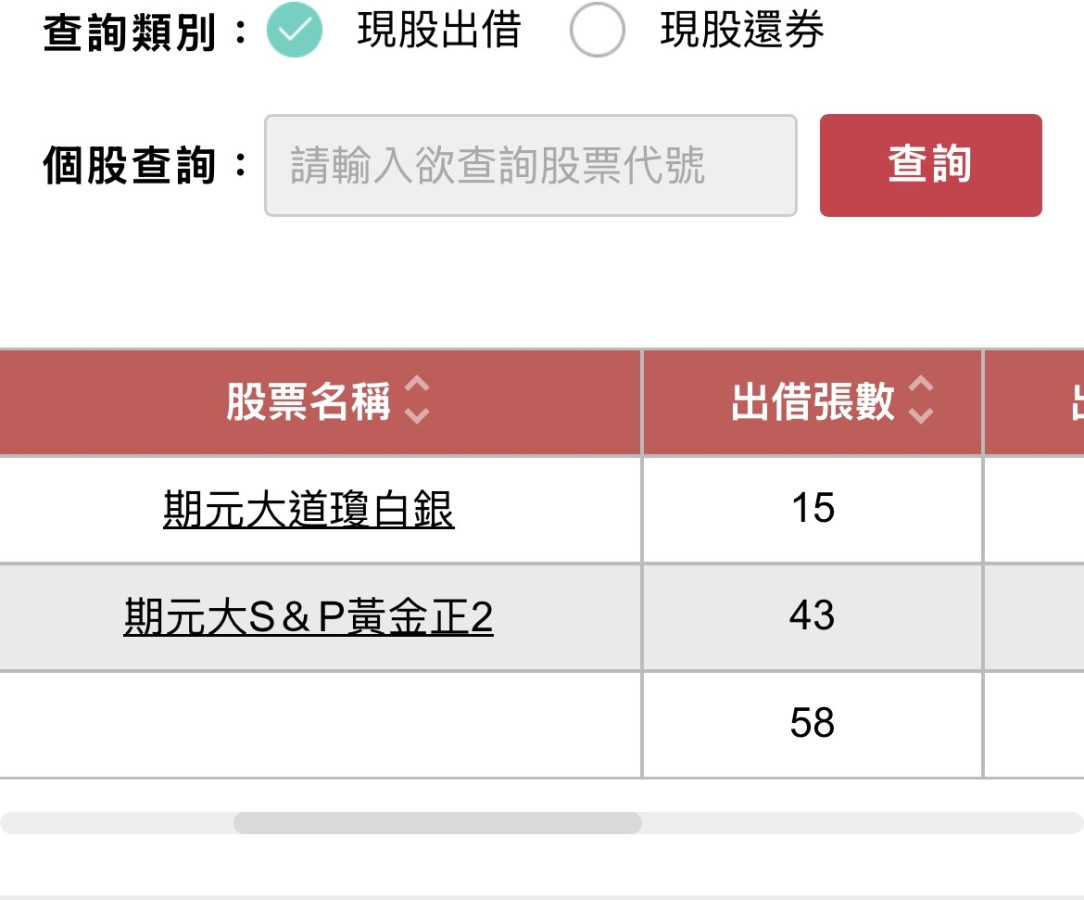The height and width of the screenshot is (900, 1084).
Task: Click the descending sort arrow for 出借張數
Action: [x=921, y=416]
